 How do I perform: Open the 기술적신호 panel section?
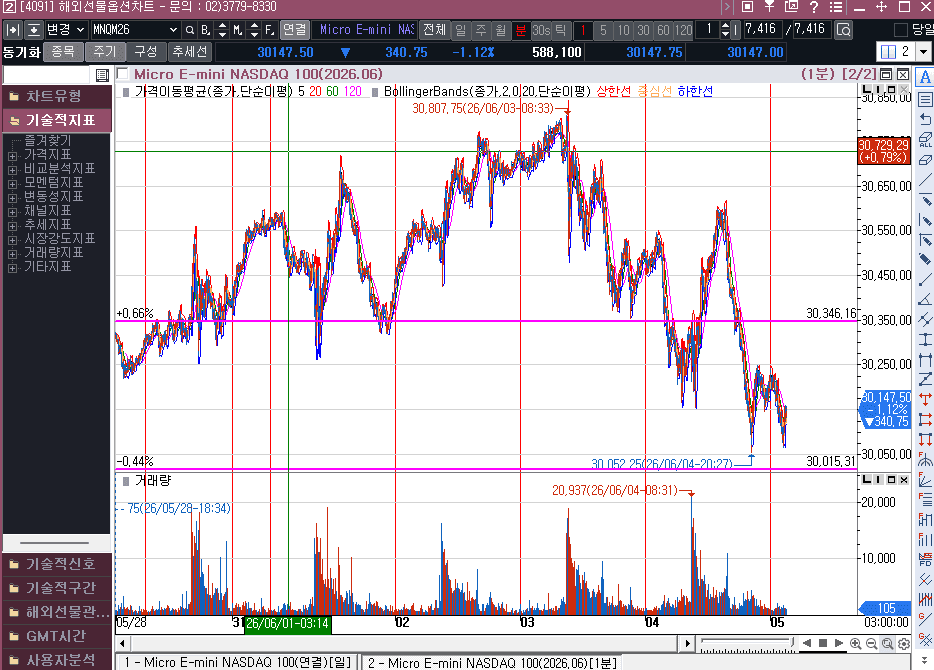point(57,563)
